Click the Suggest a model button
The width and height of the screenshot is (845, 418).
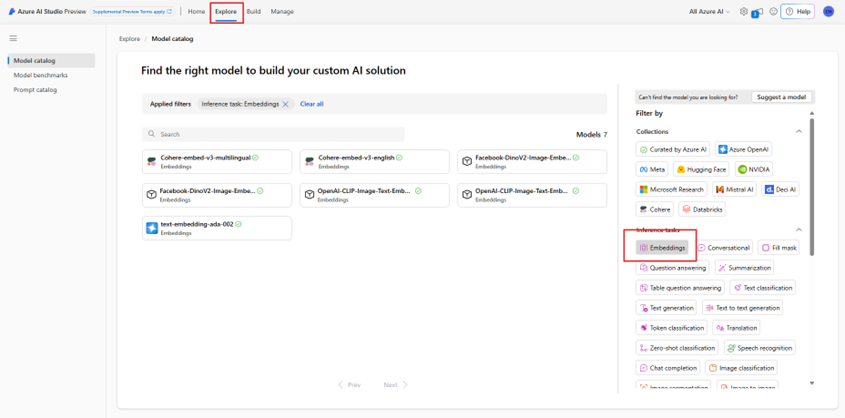(782, 97)
